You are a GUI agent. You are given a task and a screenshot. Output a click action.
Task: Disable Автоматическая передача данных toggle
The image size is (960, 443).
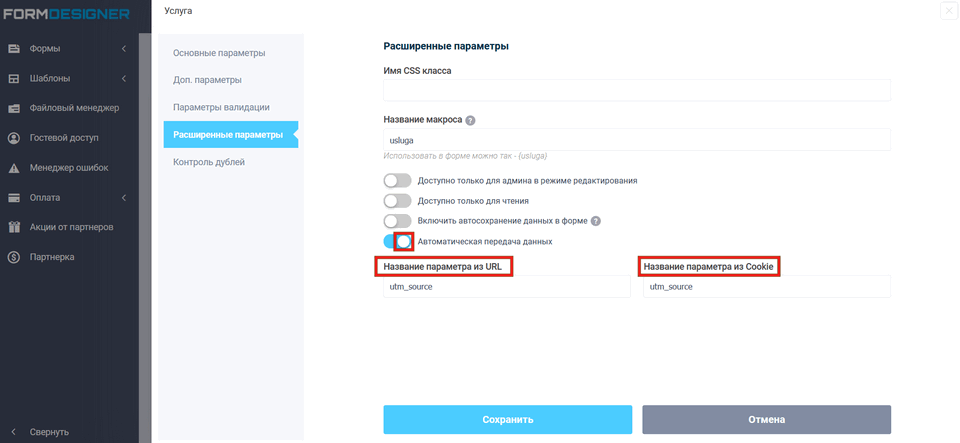(397, 241)
